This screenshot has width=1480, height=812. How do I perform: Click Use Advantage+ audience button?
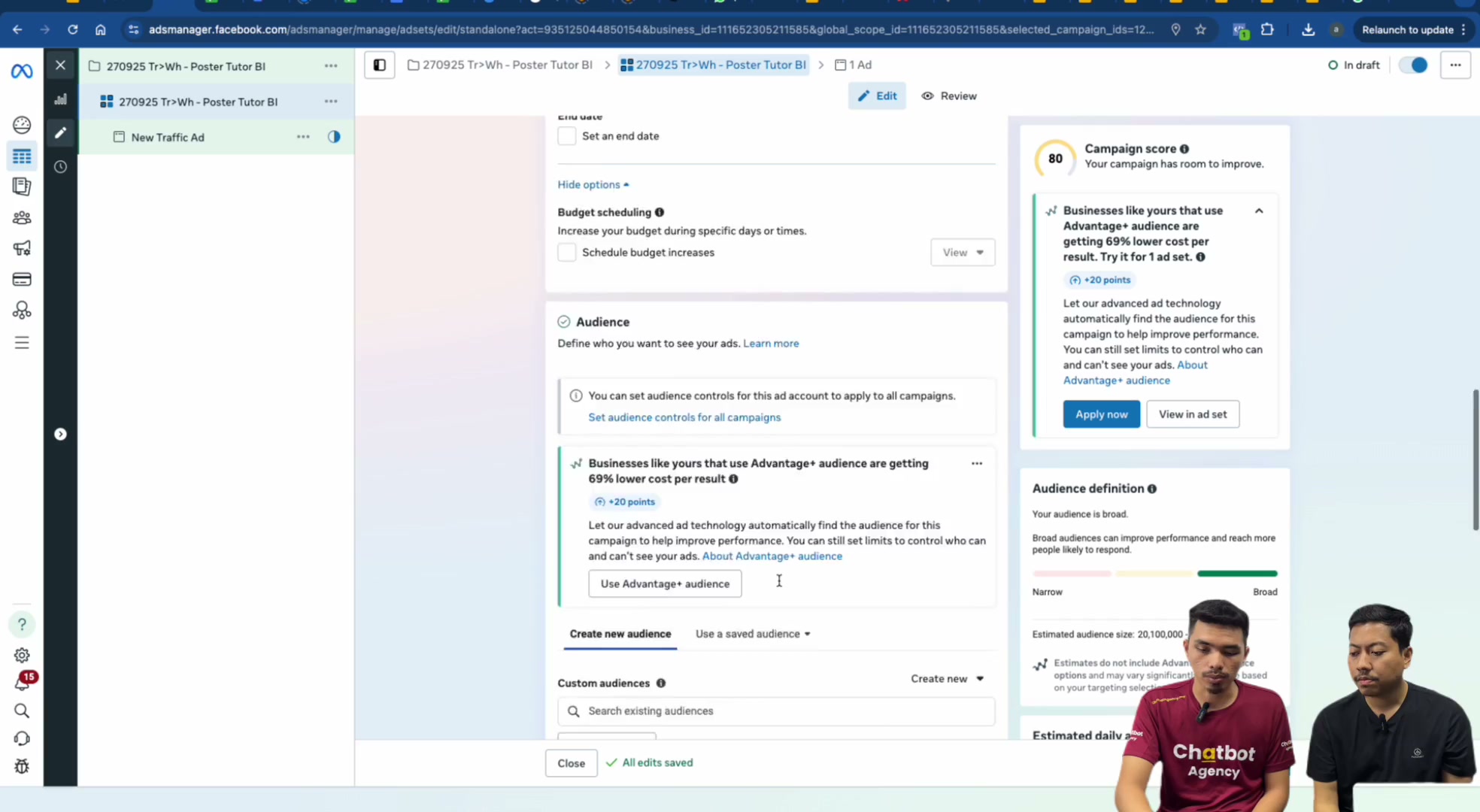(x=665, y=583)
